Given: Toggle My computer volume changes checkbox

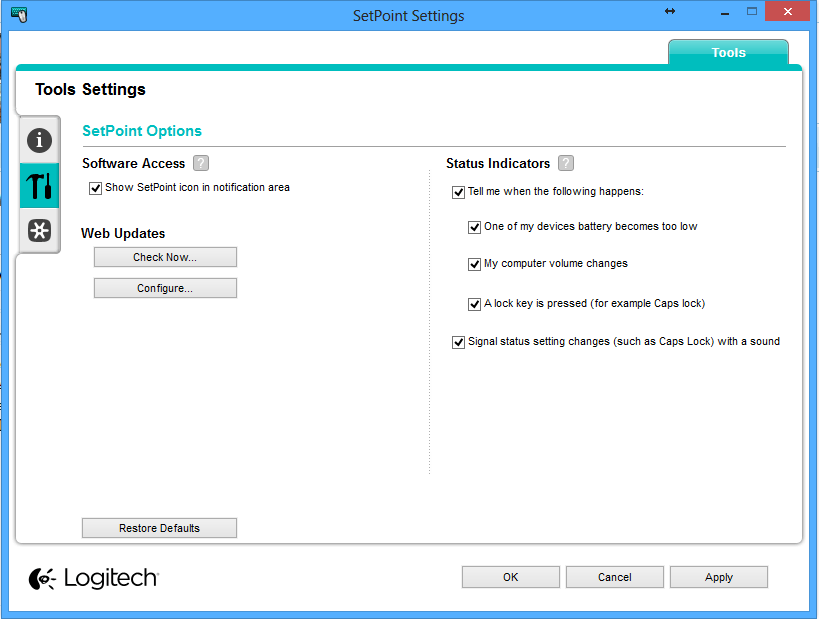Looking at the screenshot, I should [x=474, y=264].
